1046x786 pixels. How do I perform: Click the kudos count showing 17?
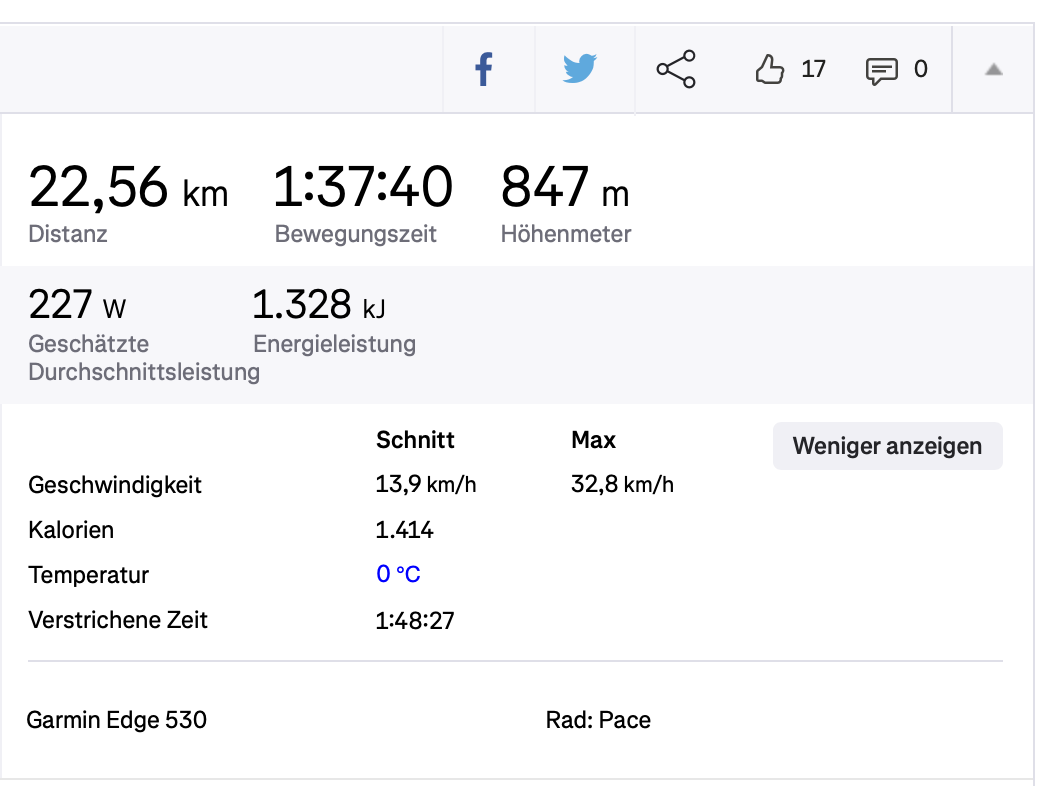(815, 69)
